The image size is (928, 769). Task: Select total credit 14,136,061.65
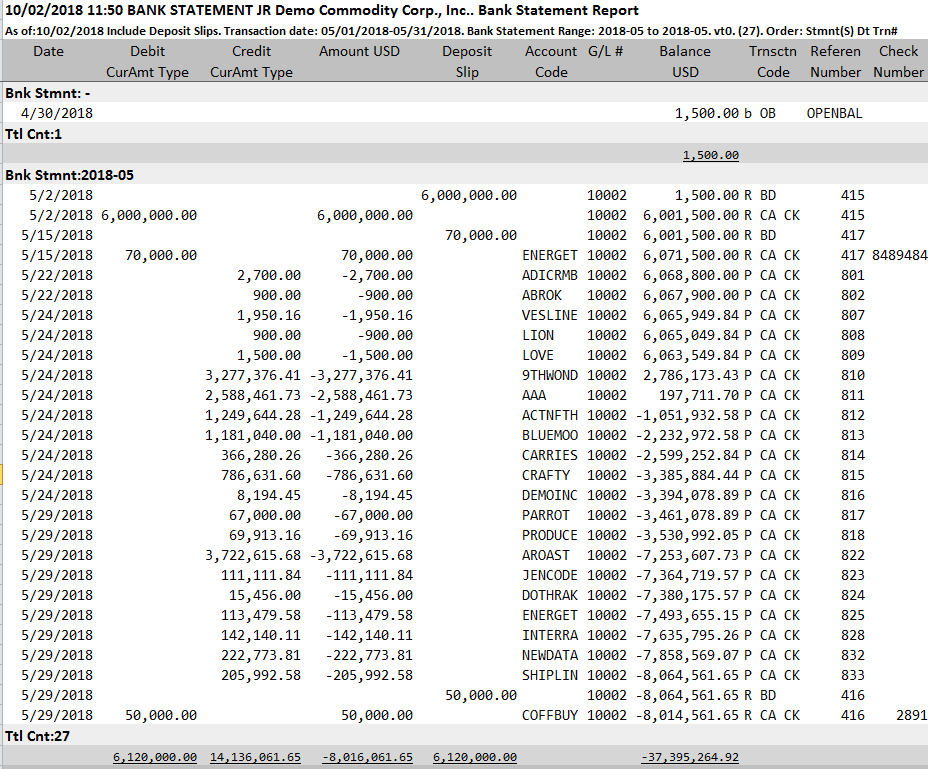(255, 757)
